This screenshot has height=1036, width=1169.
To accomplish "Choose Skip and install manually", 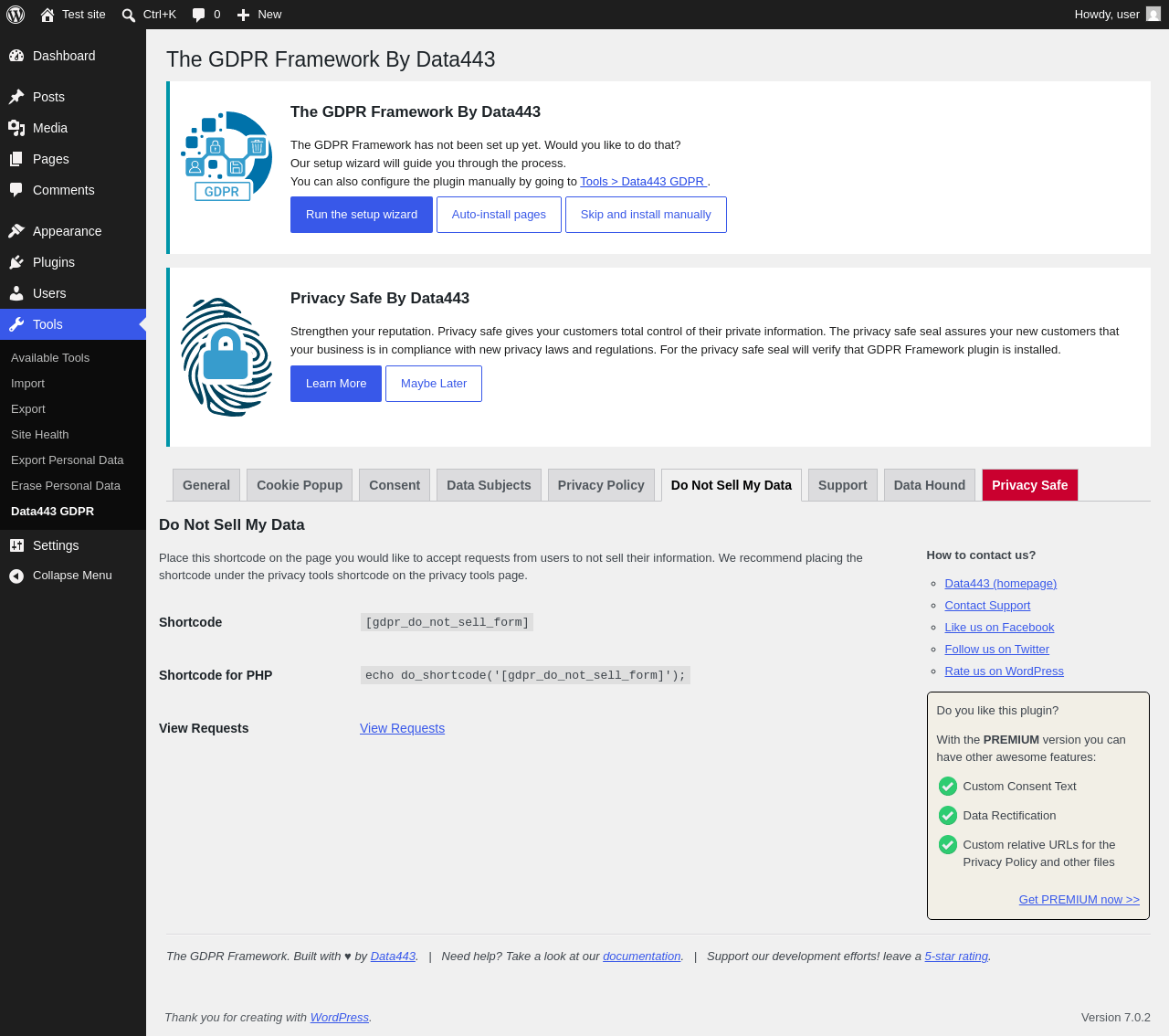I will (x=646, y=215).
